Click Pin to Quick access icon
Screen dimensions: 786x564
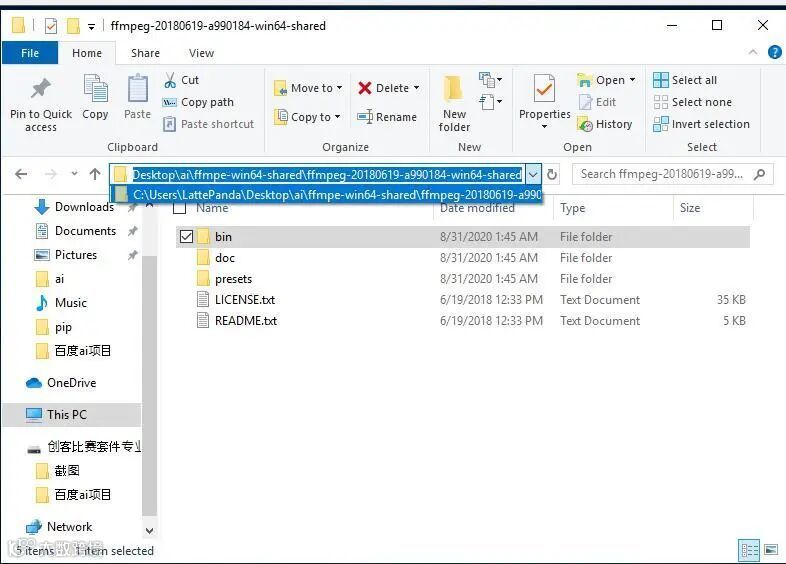(41, 89)
